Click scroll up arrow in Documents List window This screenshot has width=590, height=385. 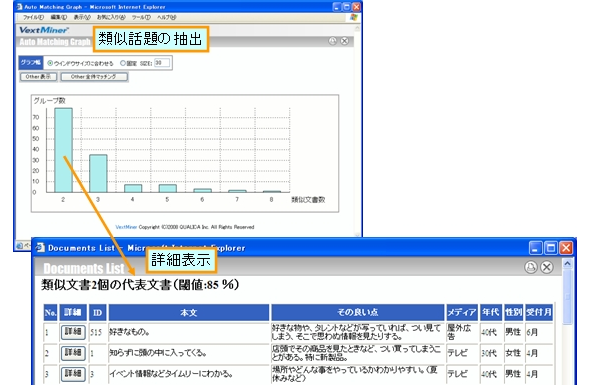[x=567, y=264]
